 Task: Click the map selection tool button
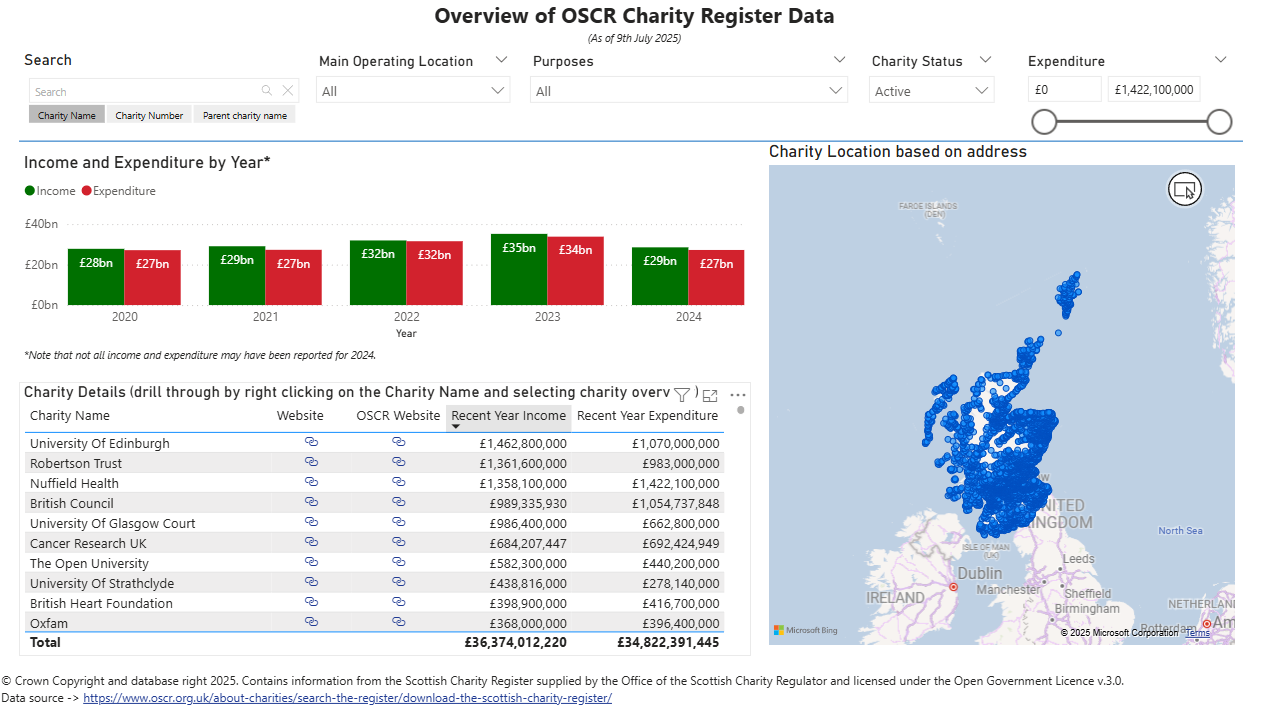[1185, 189]
